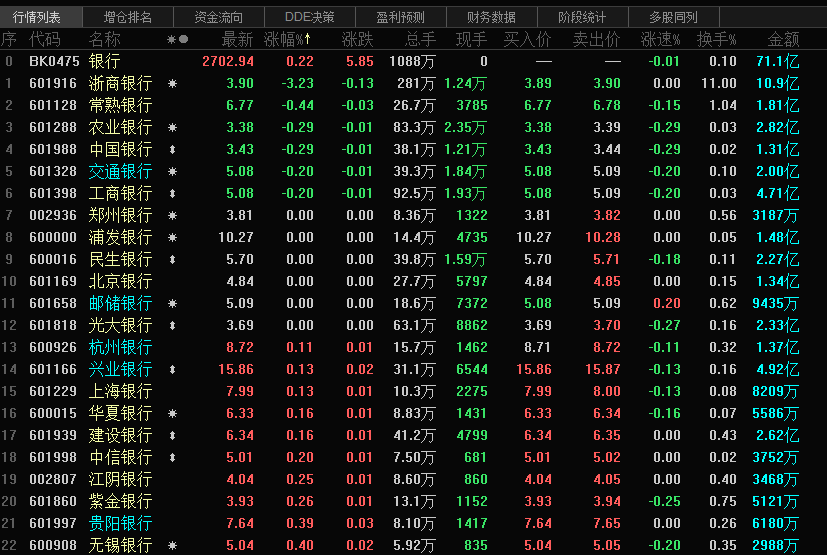The height and width of the screenshot is (555, 827).
Task: Click latest price 2702.94
Action: [x=228, y=61]
